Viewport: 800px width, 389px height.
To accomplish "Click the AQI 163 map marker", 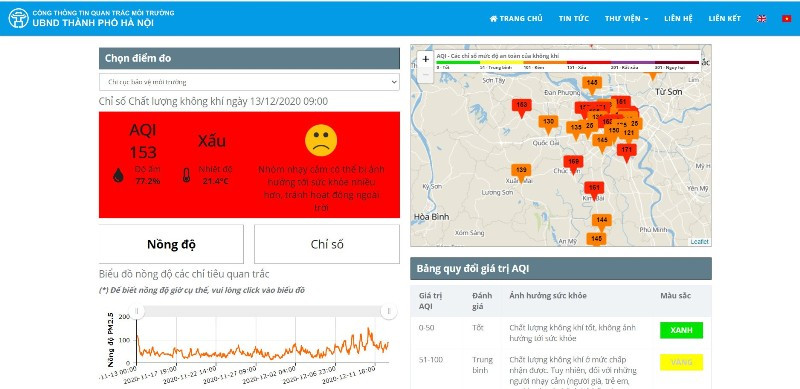I will click(x=521, y=107).
